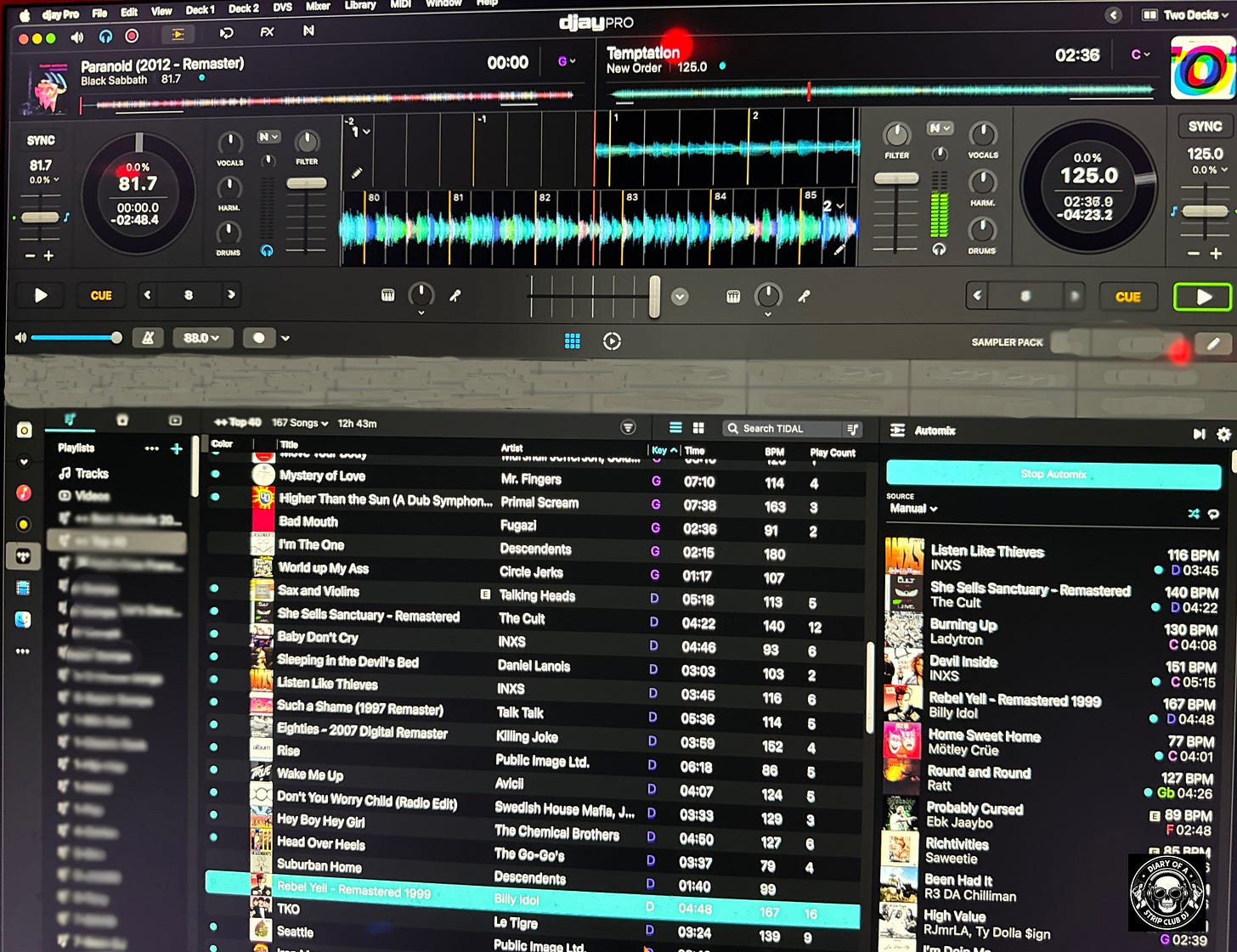Screen dimensions: 1237x952
Task: Open the Mixer menu
Action: (x=318, y=6)
